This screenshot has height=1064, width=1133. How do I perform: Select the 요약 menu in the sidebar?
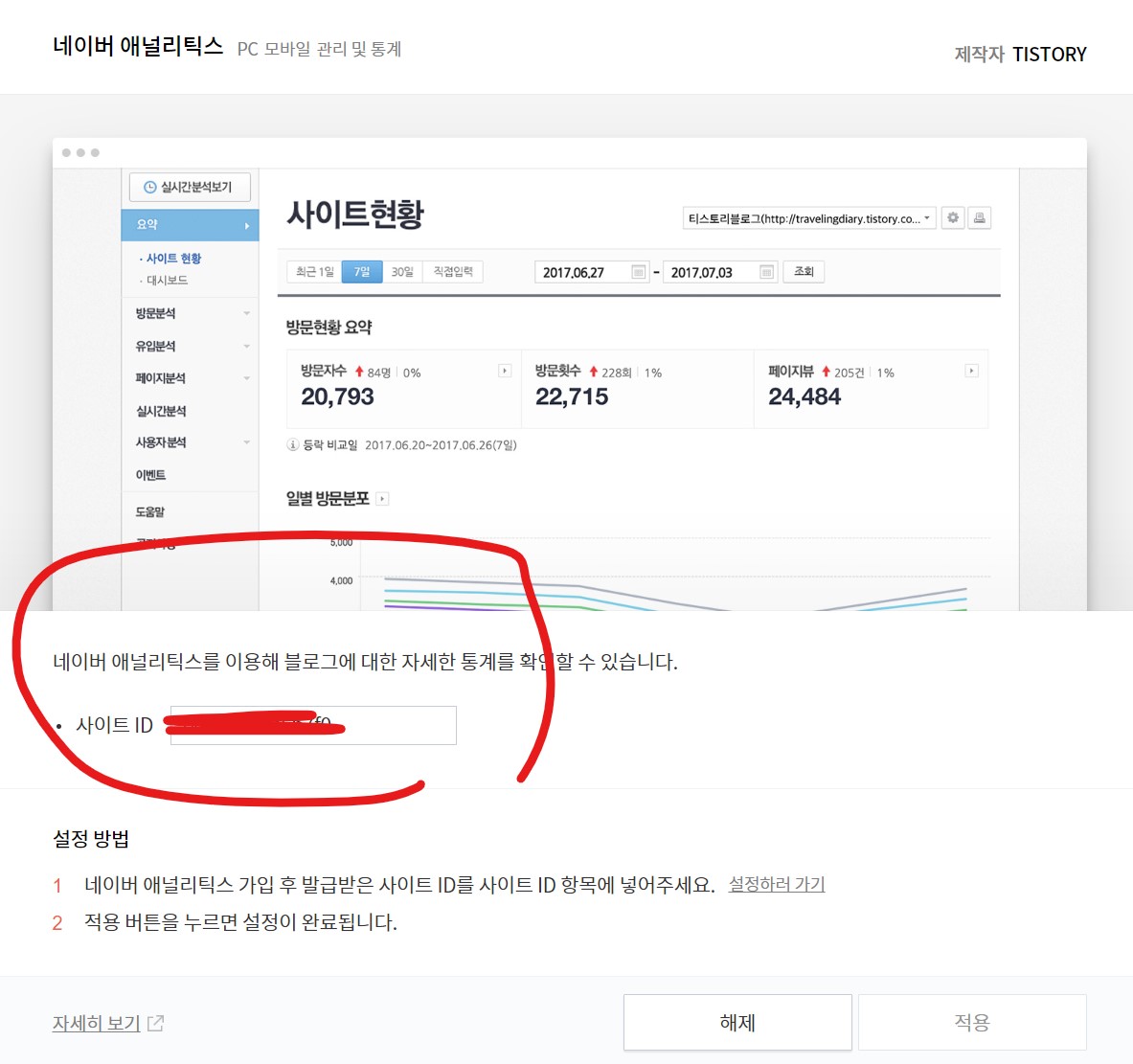pos(190,225)
